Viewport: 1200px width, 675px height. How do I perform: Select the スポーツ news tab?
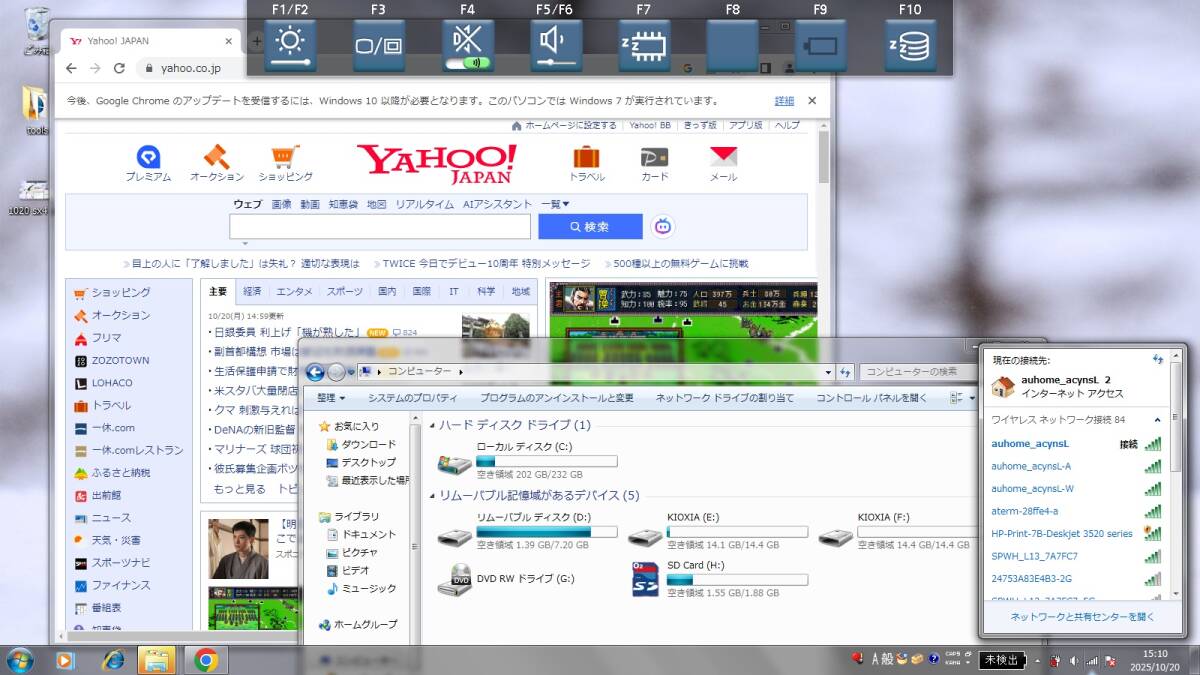tap(344, 292)
